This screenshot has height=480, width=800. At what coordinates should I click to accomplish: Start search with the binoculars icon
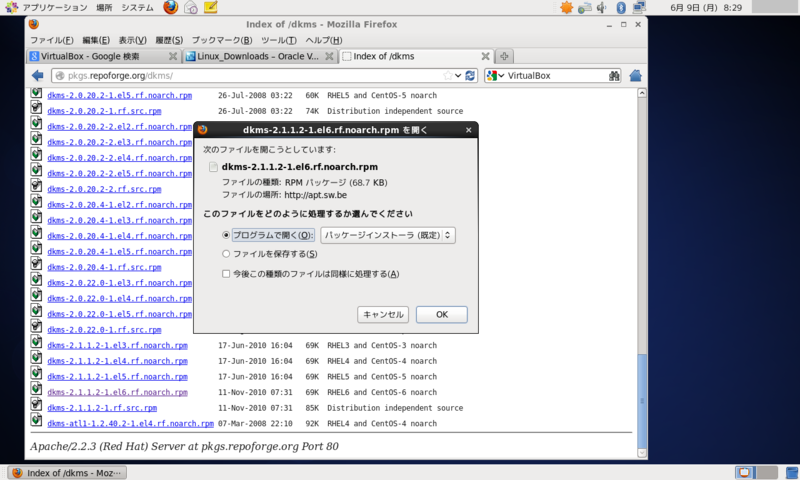click(x=614, y=75)
